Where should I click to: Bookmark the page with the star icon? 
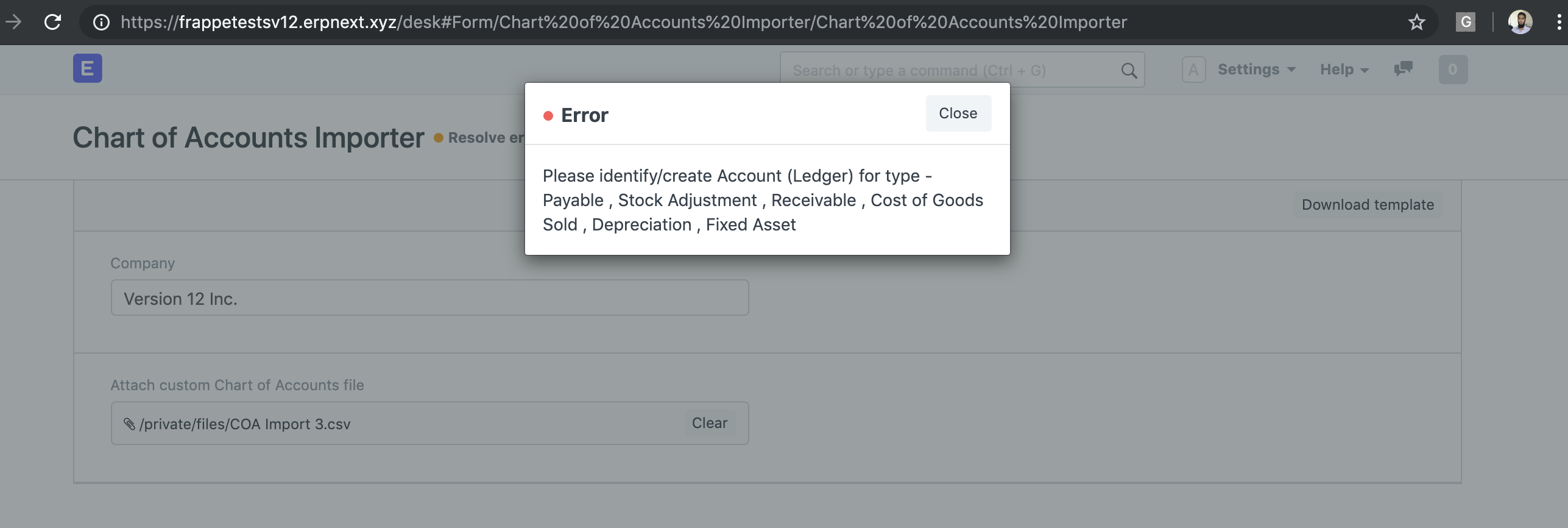coord(1416,21)
